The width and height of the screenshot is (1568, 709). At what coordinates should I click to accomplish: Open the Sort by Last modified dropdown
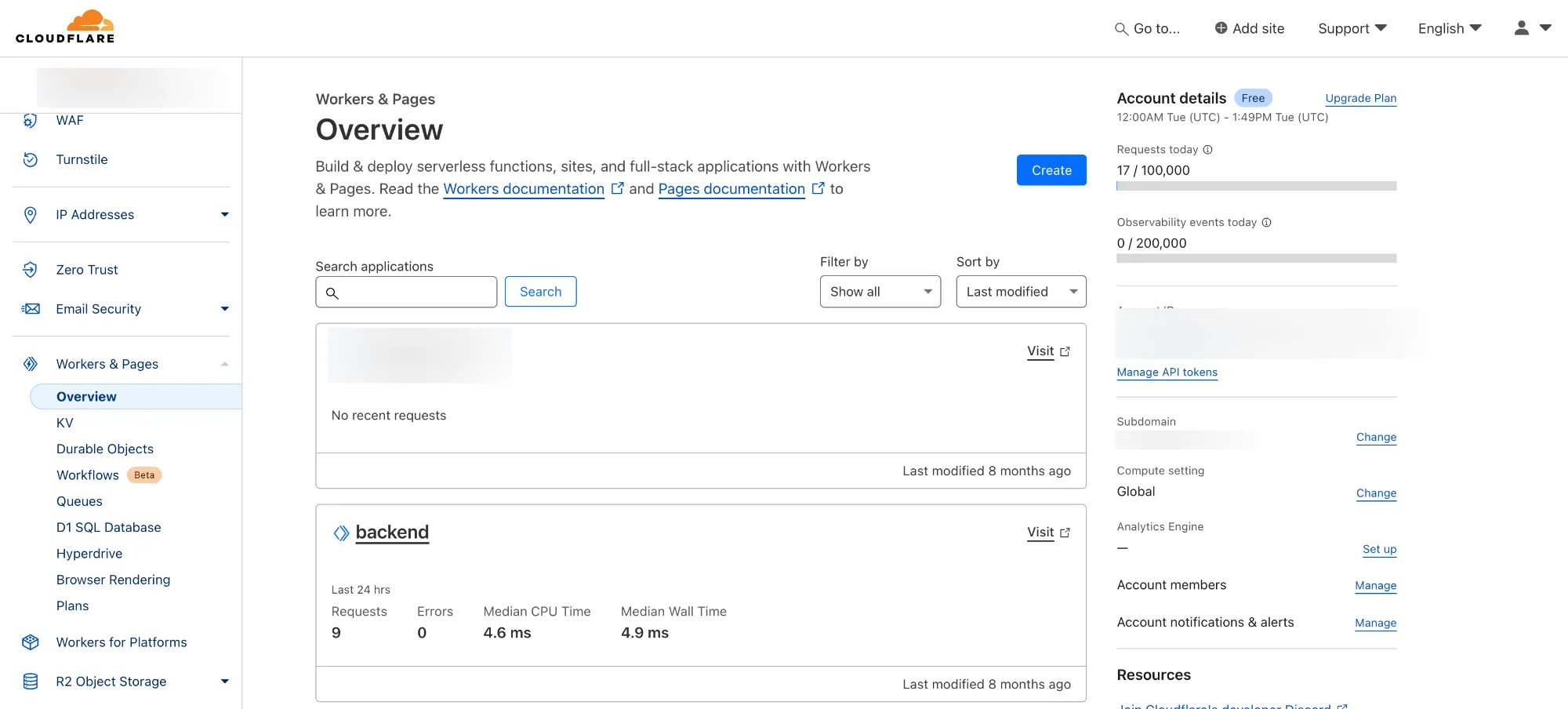[x=1021, y=292]
